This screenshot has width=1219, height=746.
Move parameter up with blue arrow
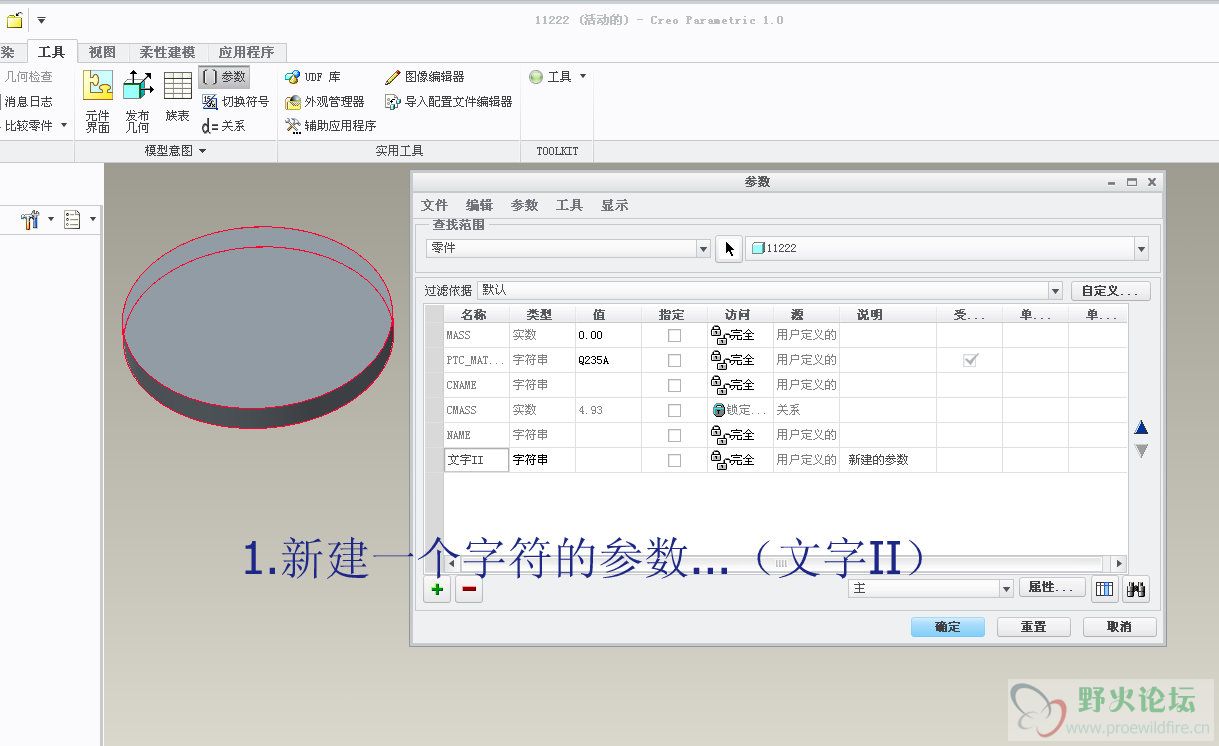(1141, 427)
